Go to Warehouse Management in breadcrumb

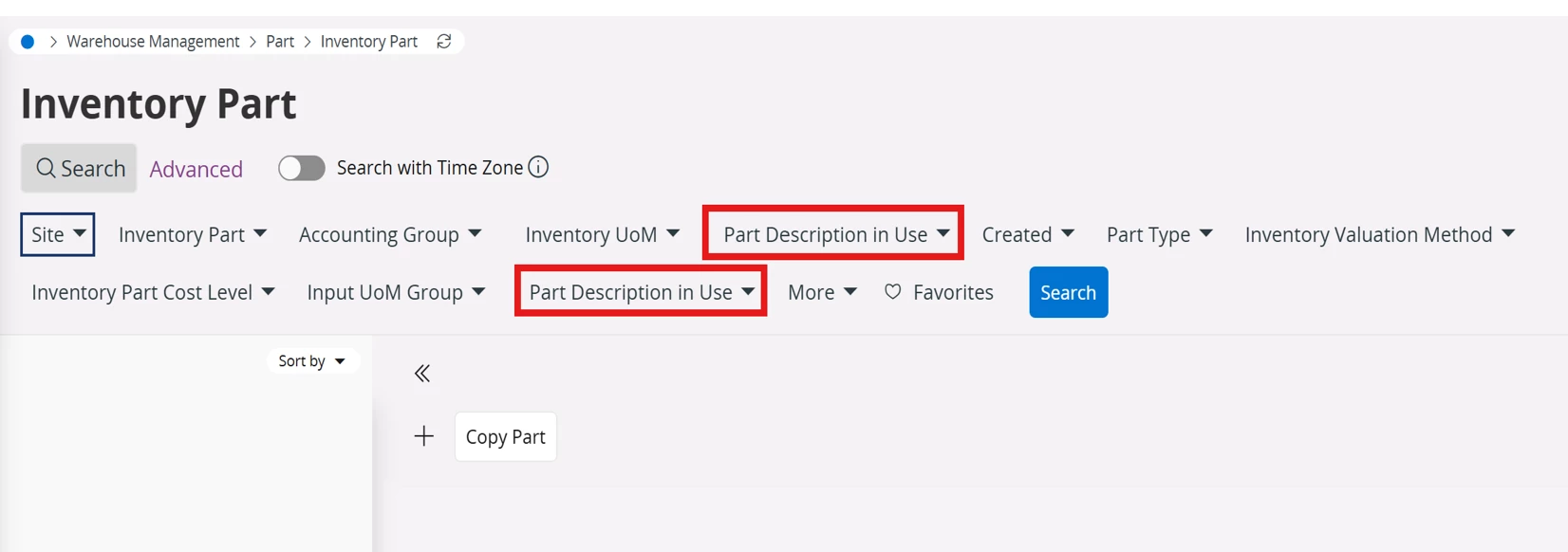153,42
